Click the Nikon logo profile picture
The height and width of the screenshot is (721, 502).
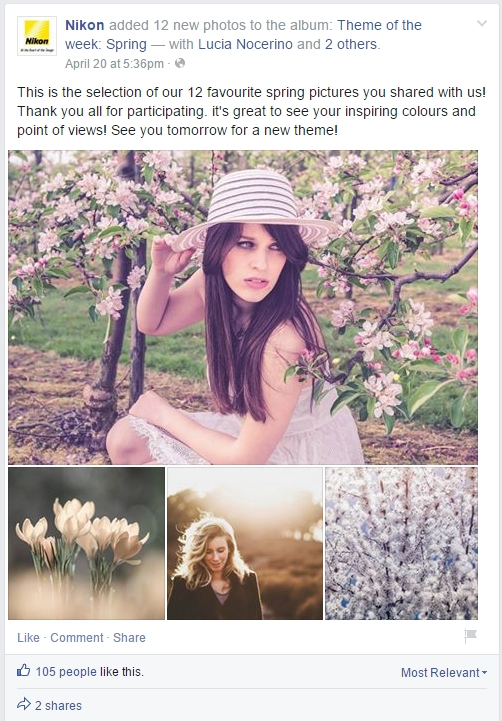pyautogui.click(x=37, y=36)
